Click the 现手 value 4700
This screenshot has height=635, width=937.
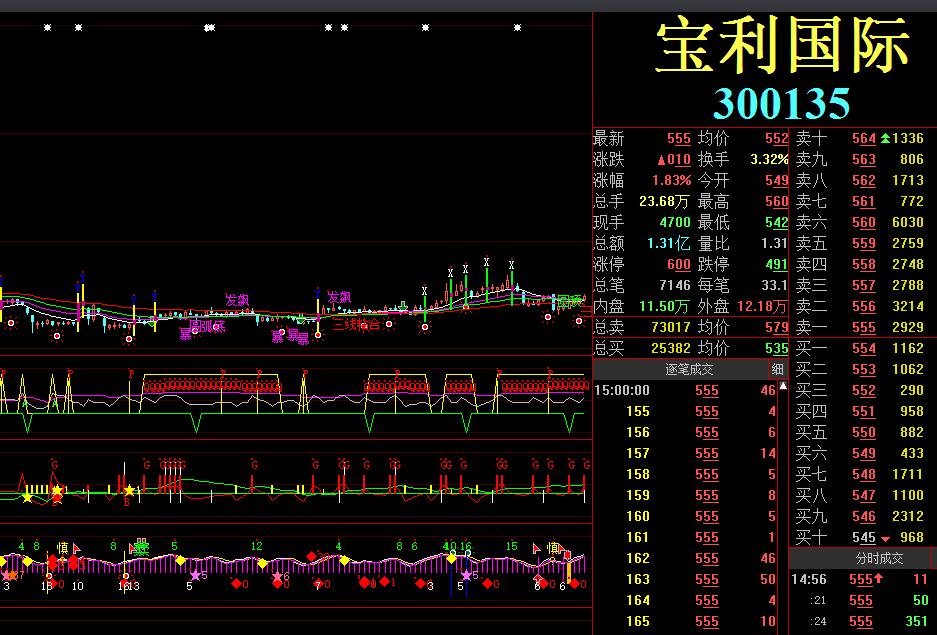(675, 222)
